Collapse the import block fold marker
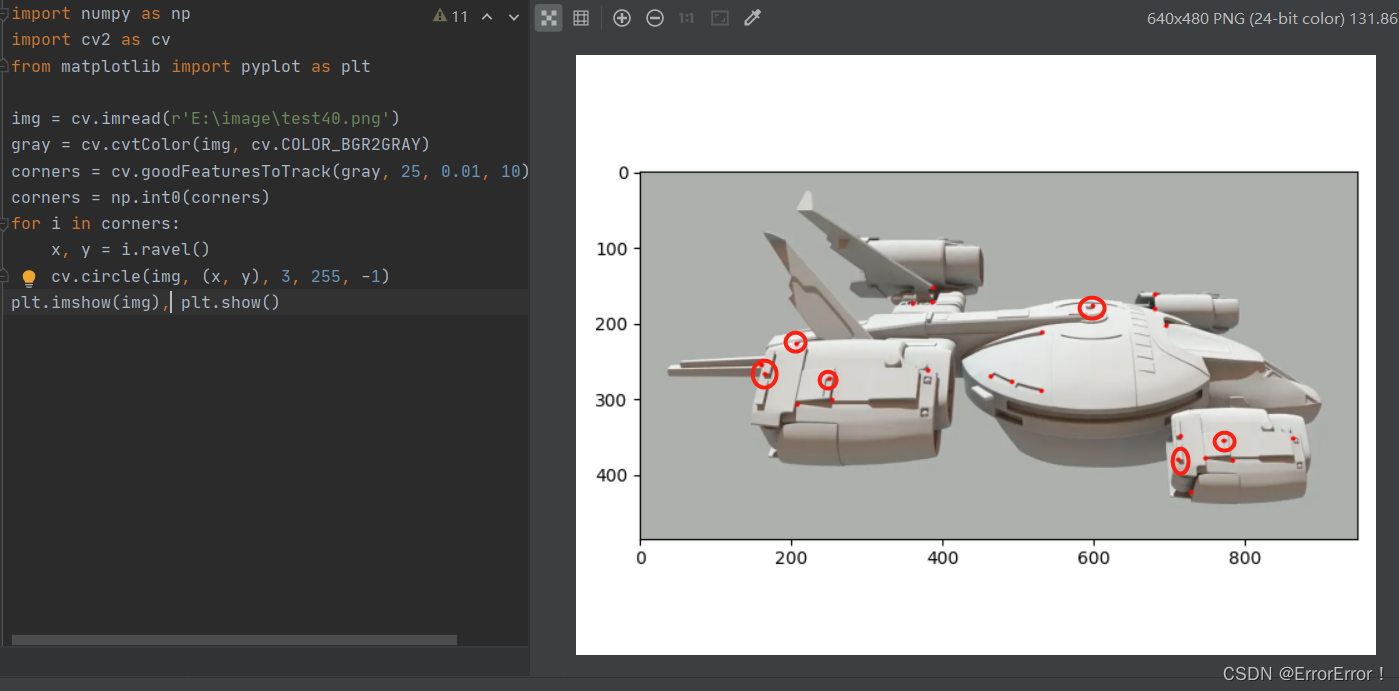 [x=5, y=15]
